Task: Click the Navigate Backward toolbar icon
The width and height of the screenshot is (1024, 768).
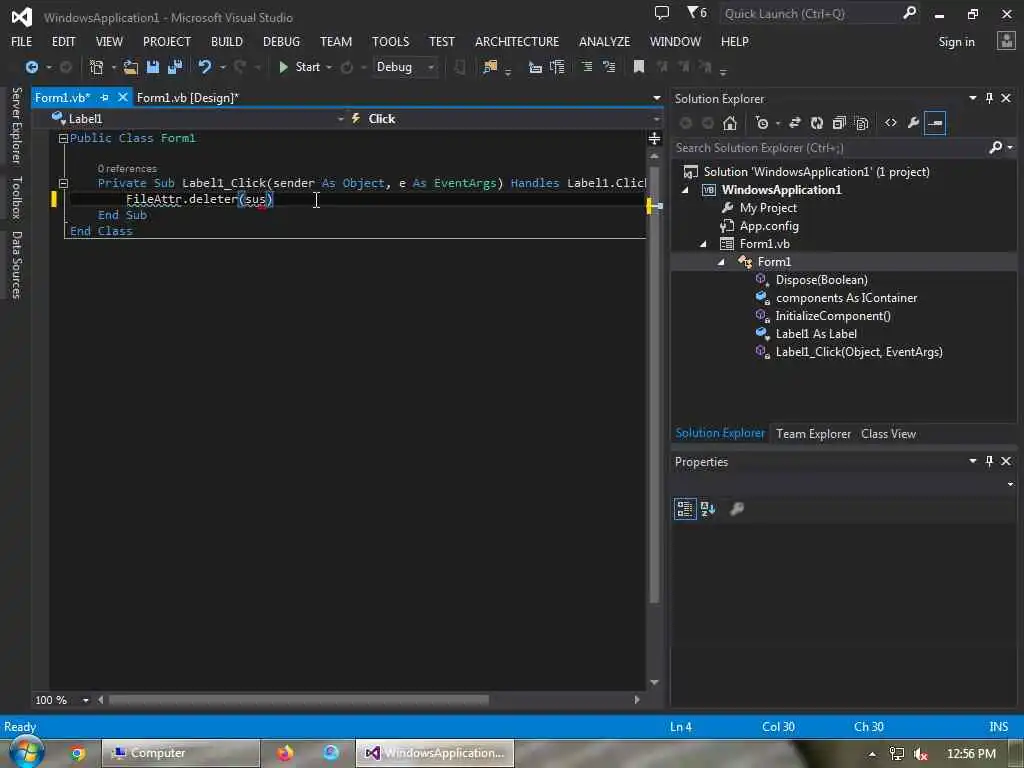Action: pyautogui.click(x=31, y=67)
